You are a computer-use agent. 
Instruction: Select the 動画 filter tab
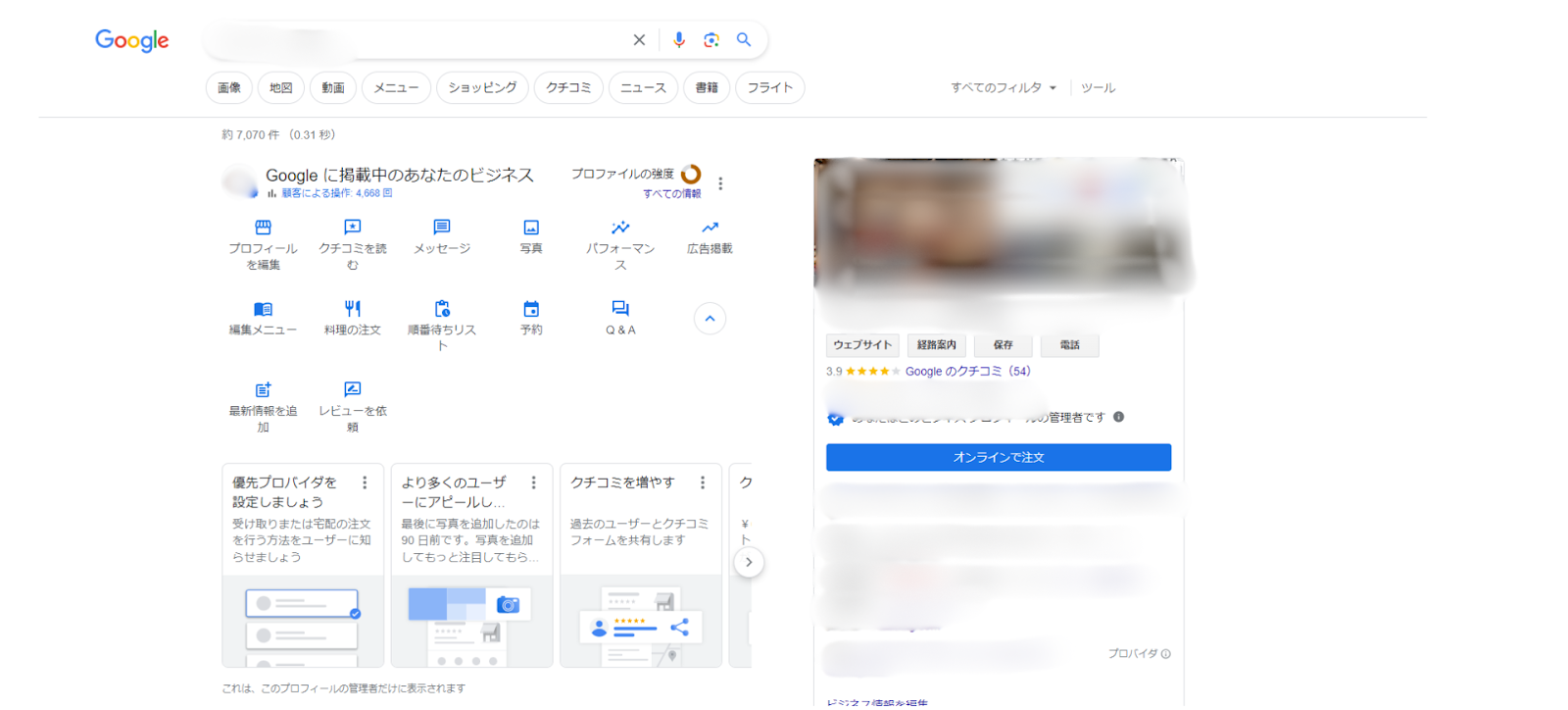(x=333, y=88)
